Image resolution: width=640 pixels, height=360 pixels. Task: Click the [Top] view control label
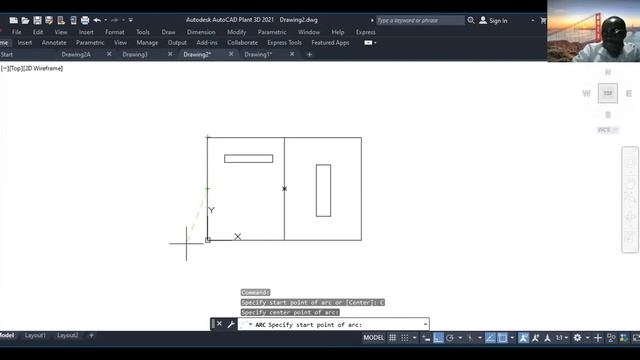(x=16, y=68)
